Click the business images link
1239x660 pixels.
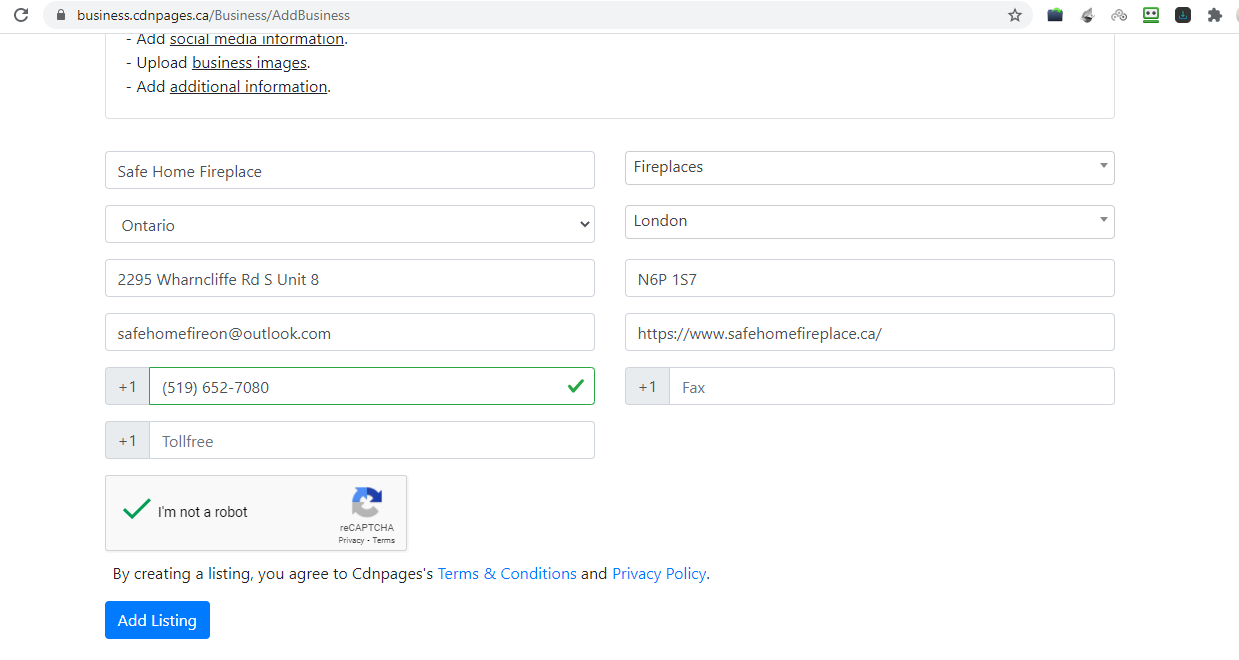[x=249, y=63]
